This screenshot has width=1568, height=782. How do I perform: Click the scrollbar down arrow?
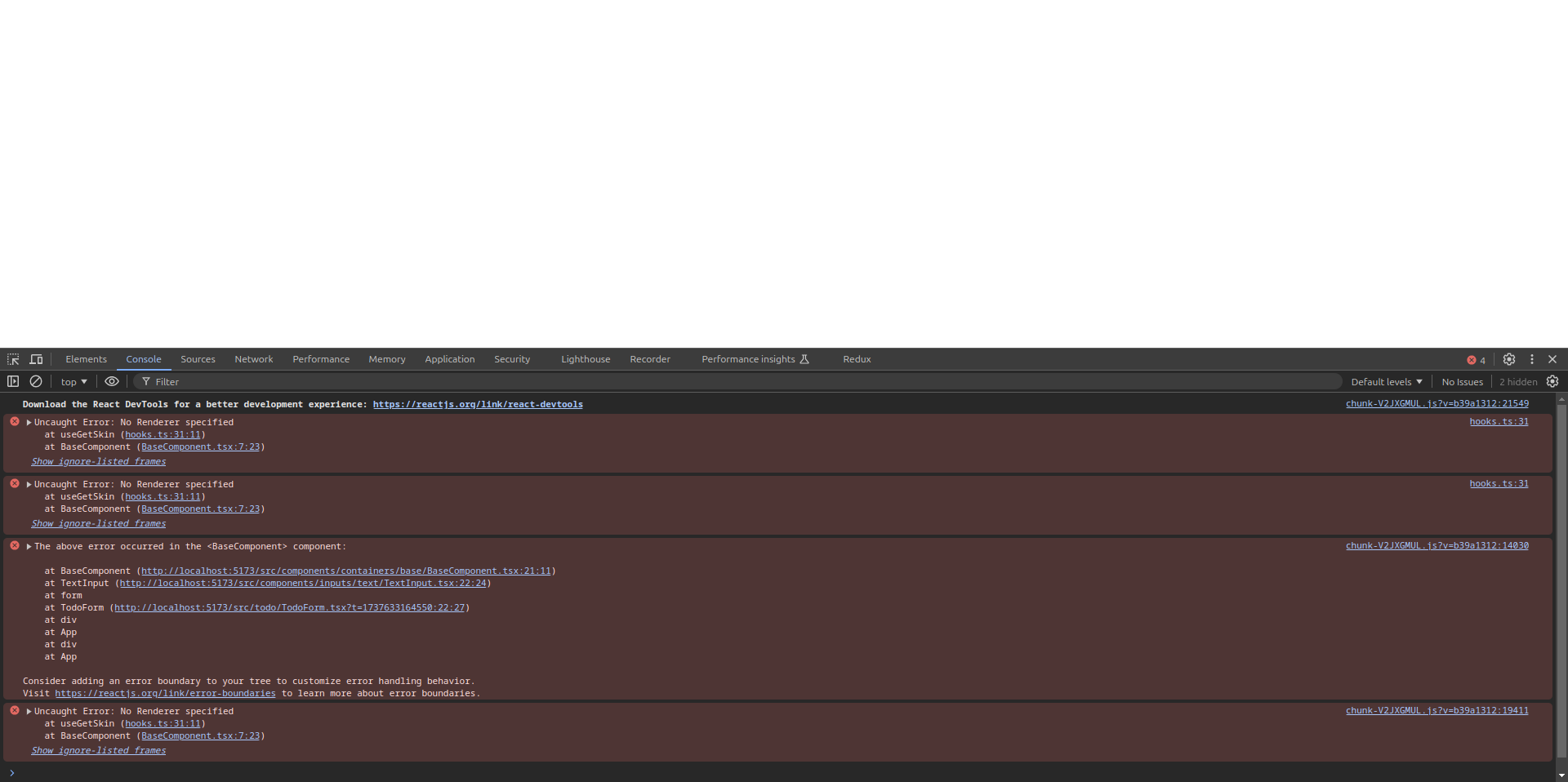pos(1561,775)
